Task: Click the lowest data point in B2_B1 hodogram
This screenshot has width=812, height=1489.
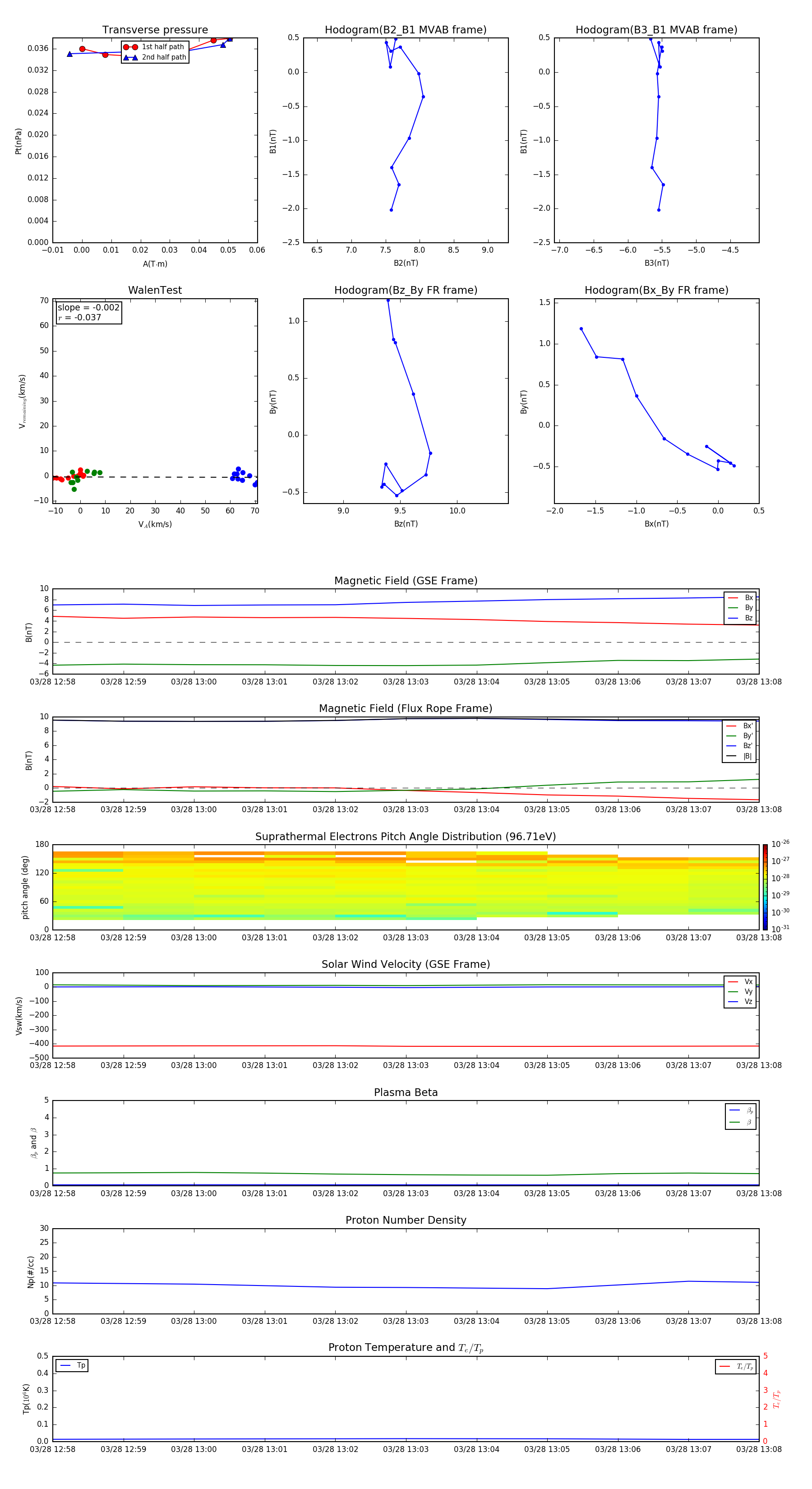Action: 391,210
